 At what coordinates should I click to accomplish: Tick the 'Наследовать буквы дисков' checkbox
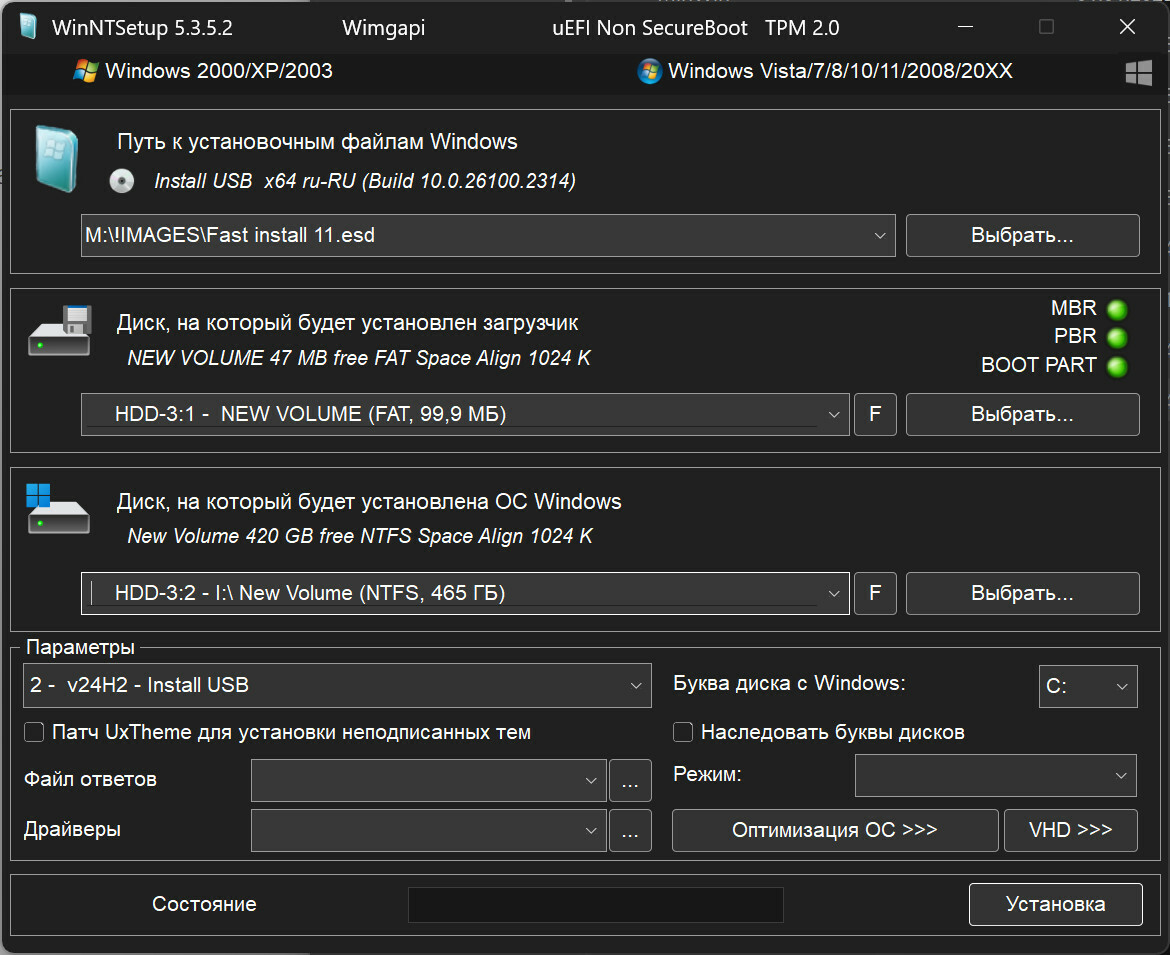pyautogui.click(x=683, y=732)
